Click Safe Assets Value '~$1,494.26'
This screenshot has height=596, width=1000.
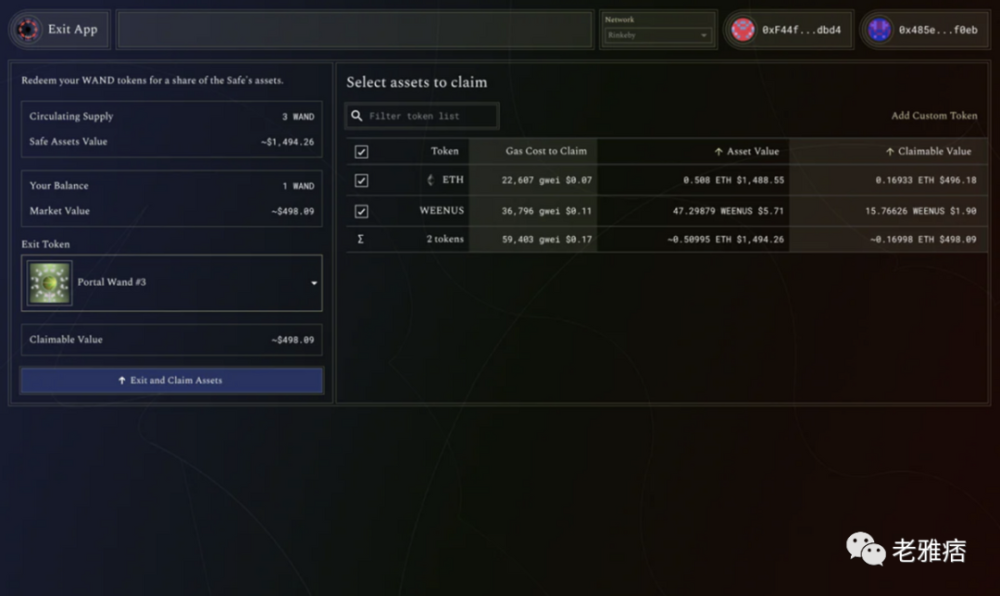click(x=287, y=142)
